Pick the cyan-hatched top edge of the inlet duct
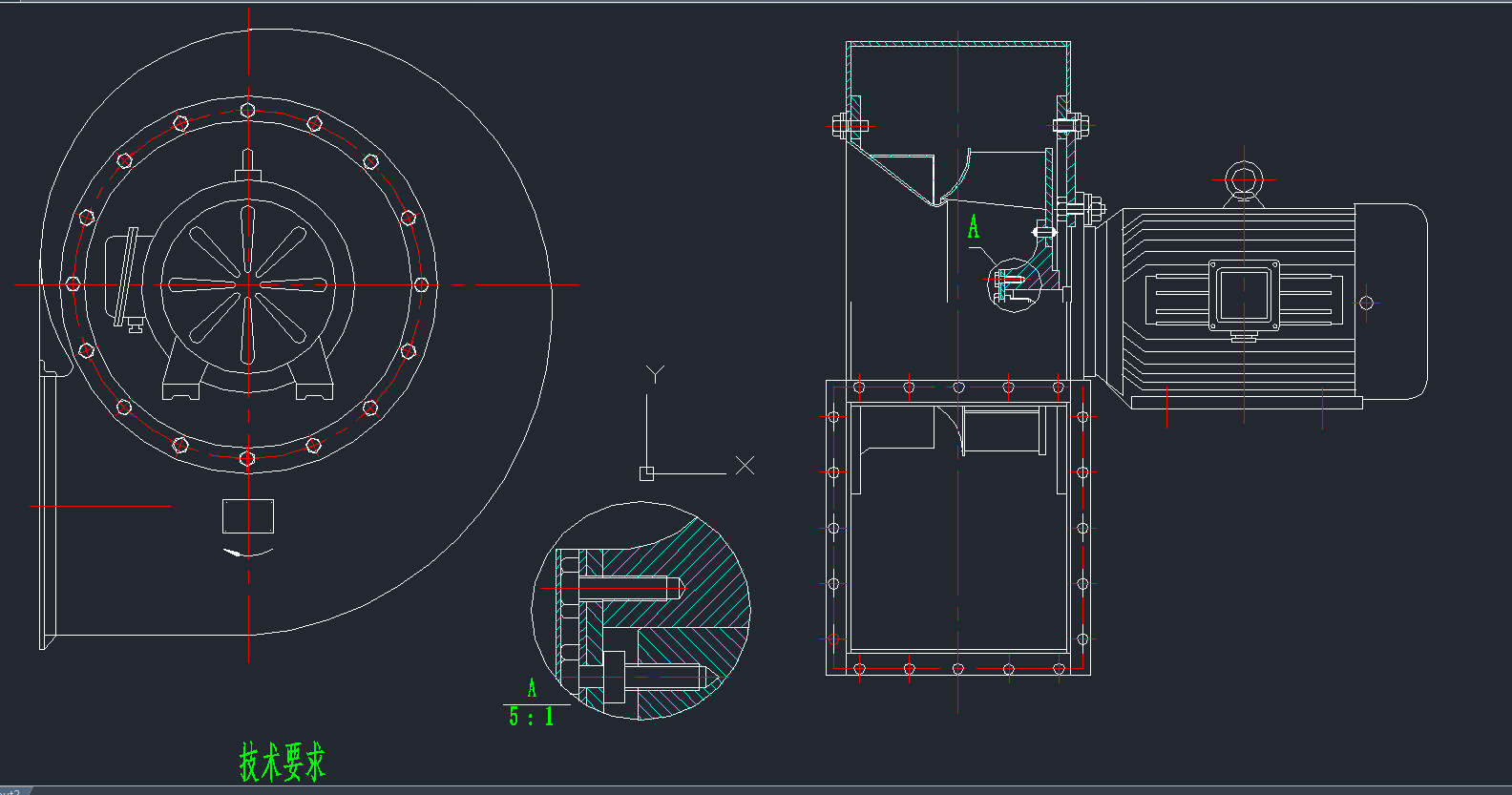The image size is (1512, 795). 957,44
